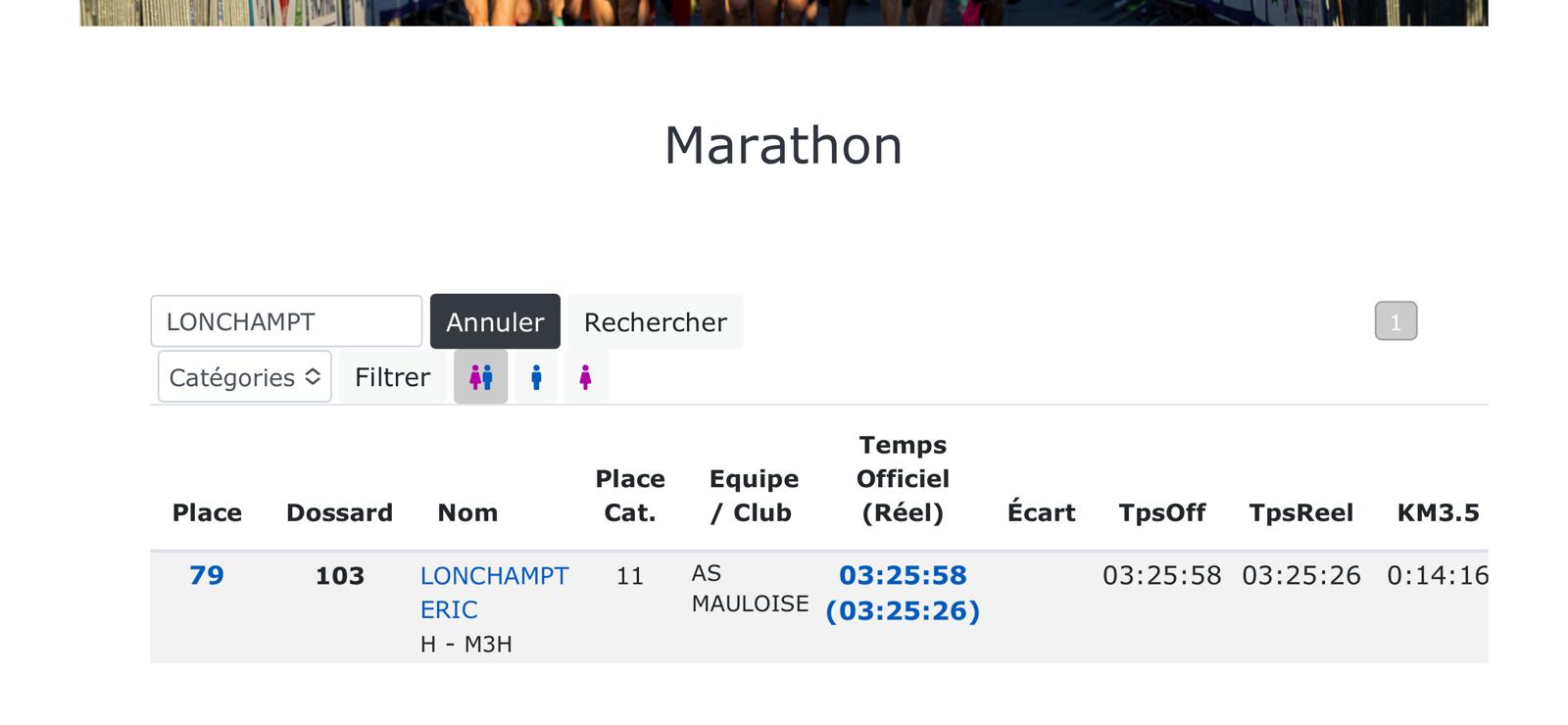1568x725 pixels.
Task: Click the Nom column header
Action: click(x=467, y=512)
